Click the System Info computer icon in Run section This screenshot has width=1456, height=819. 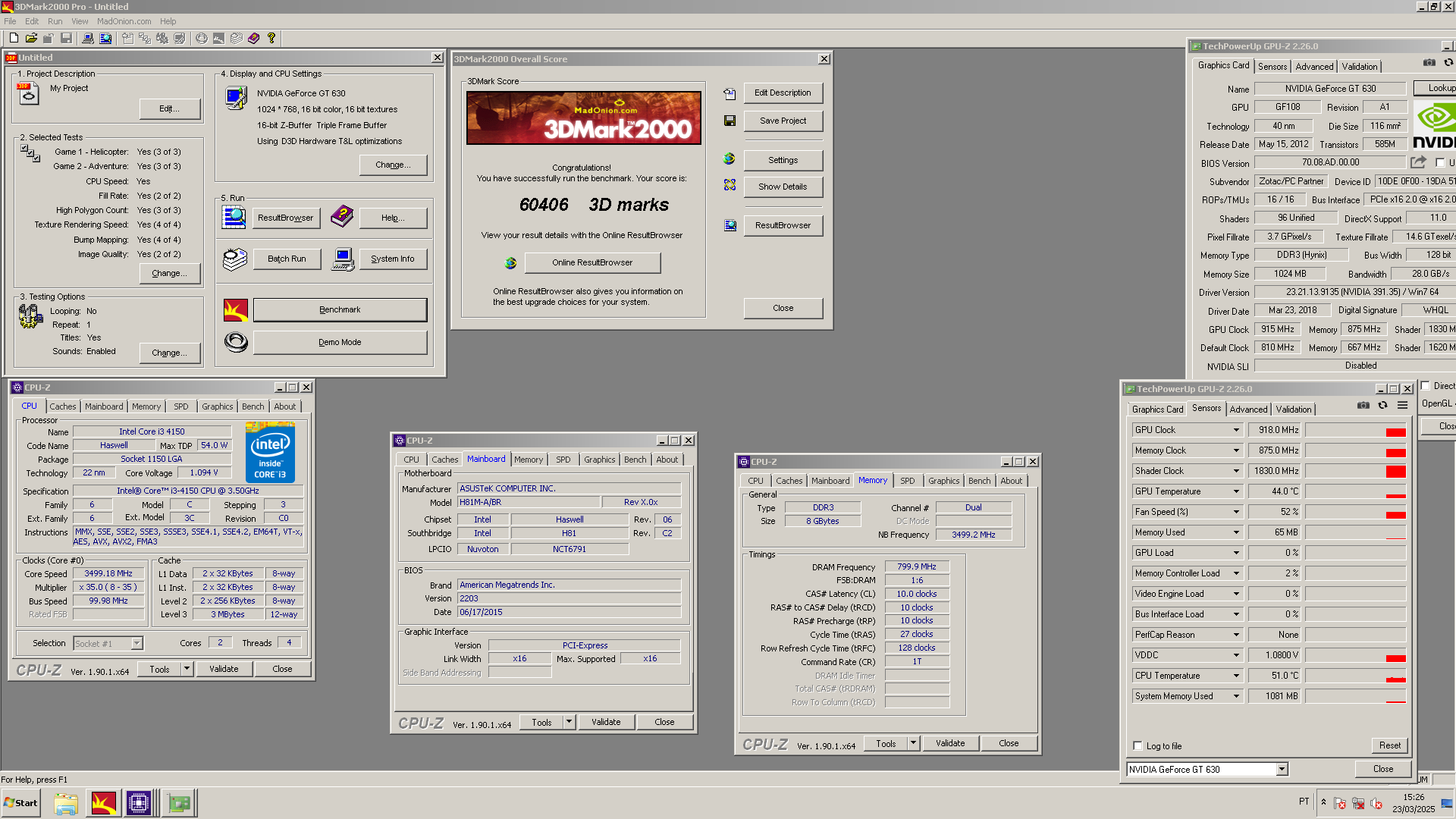pos(343,259)
